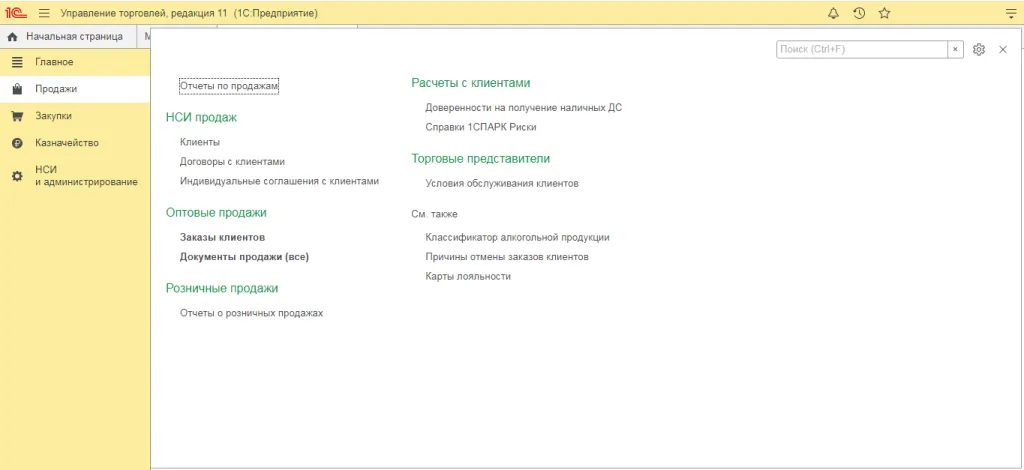This screenshot has width=1024, height=470.
Task: Open the hamburger main menu icon
Action: (x=44, y=13)
